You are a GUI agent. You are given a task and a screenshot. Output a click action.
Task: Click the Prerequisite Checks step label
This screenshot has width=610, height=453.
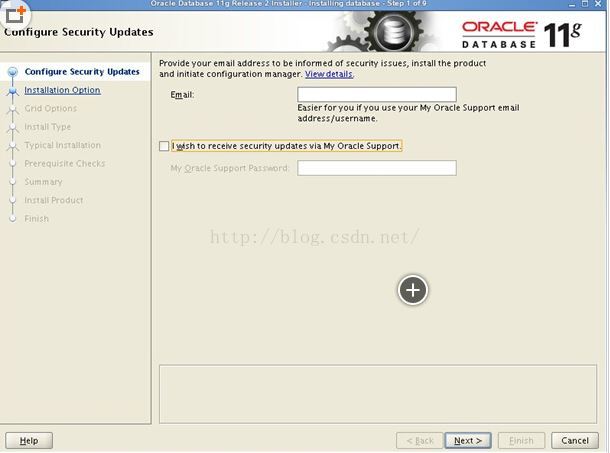point(65,163)
